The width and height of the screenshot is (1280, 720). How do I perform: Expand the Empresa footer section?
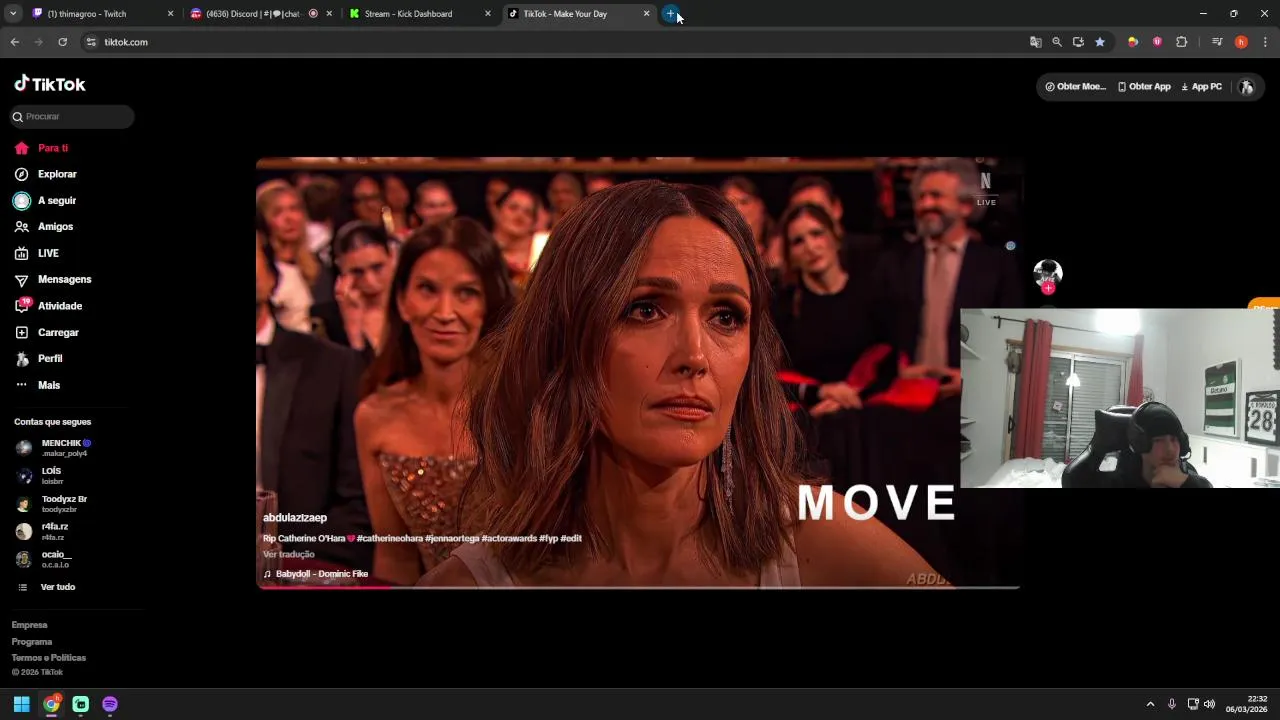tap(29, 625)
